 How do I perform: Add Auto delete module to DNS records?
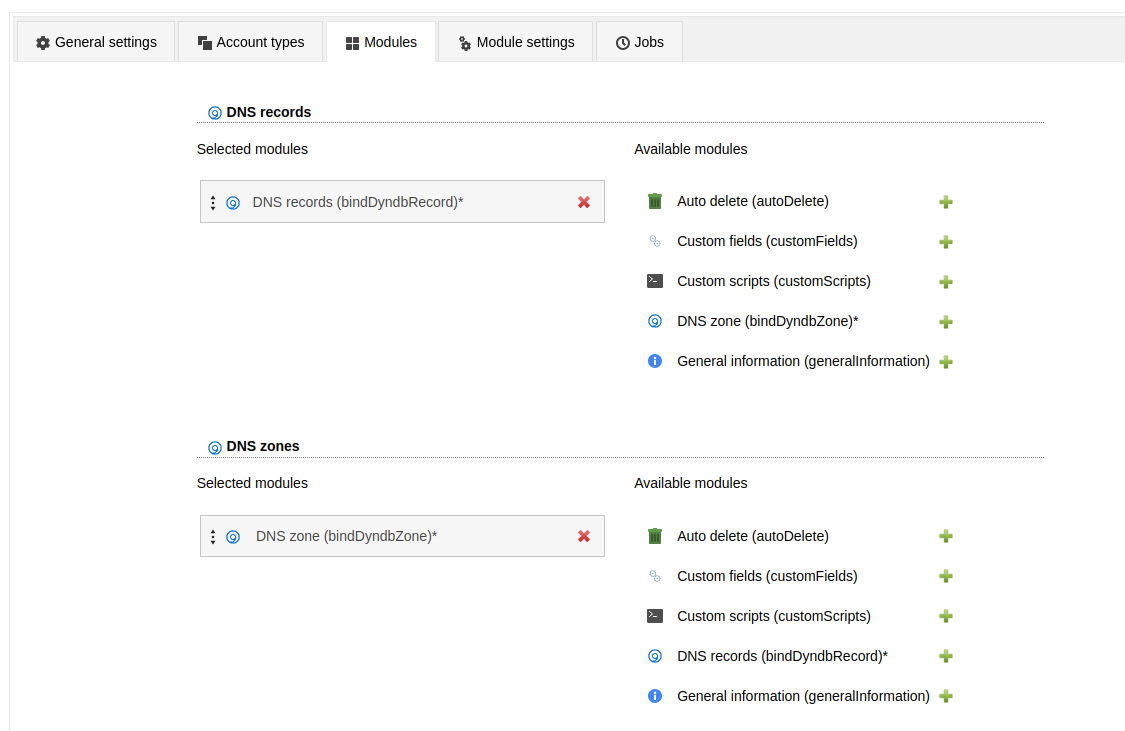coord(946,202)
